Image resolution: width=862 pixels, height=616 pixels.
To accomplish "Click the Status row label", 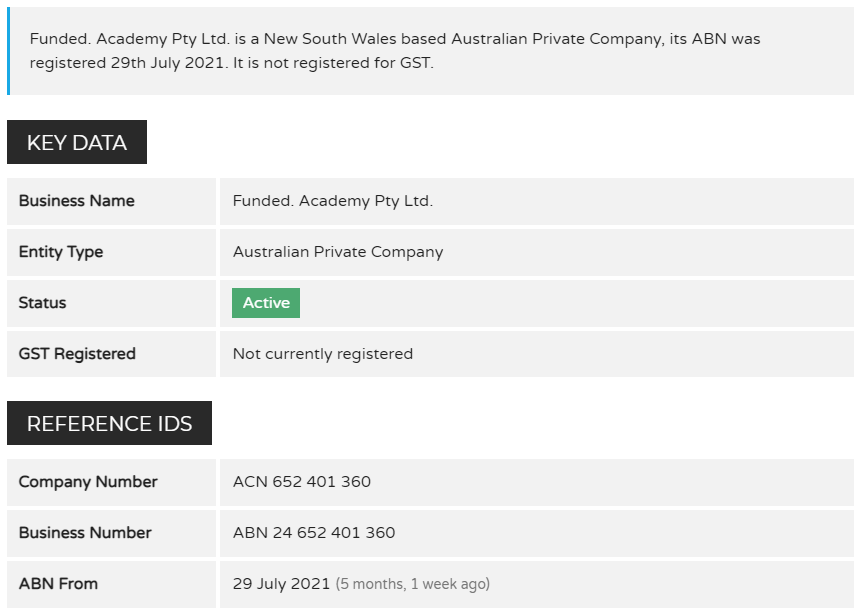I will (x=42, y=303).
